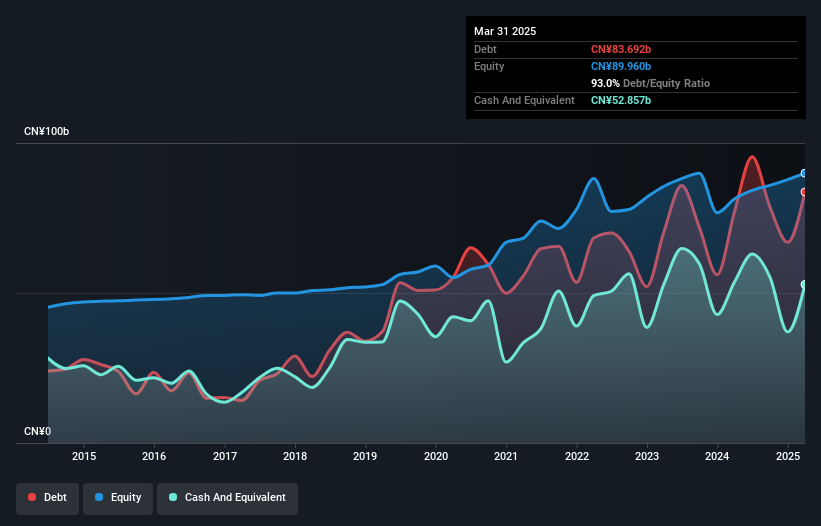Click the Equity row label in tooltip
Viewport: 821px width, 526px height.
[x=489, y=66]
